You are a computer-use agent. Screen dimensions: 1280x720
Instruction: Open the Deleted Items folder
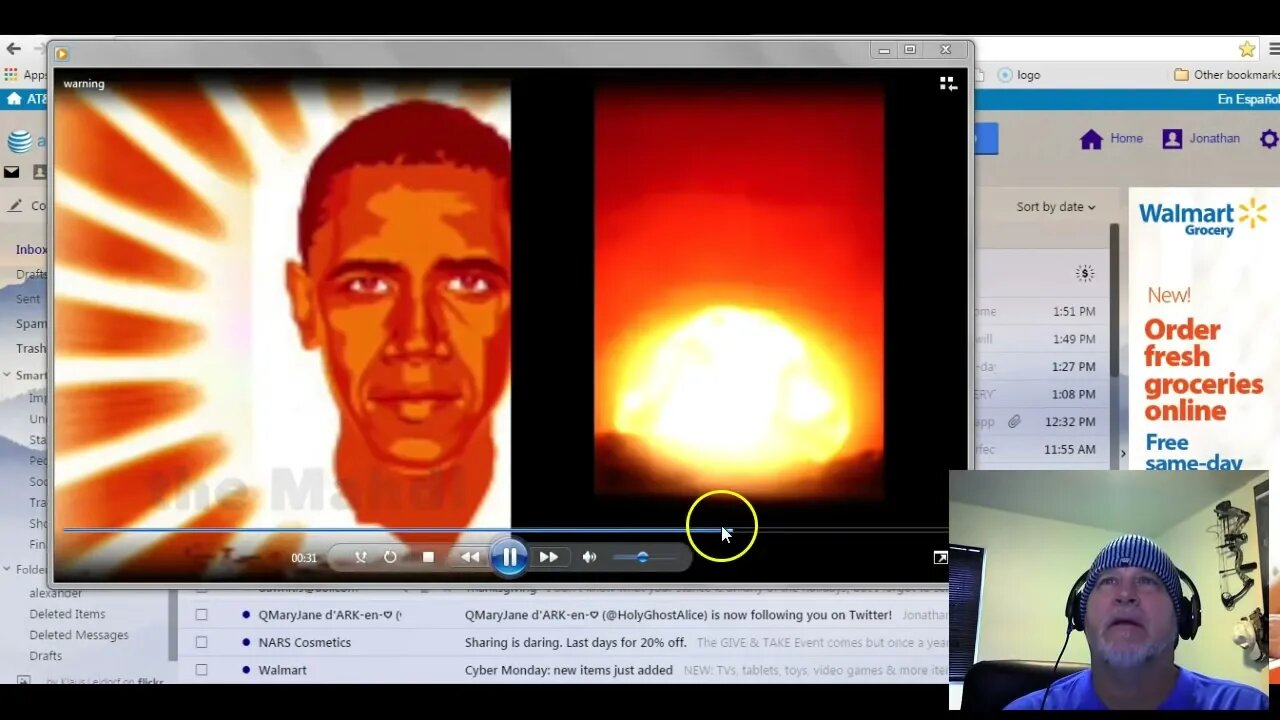tap(67, 614)
